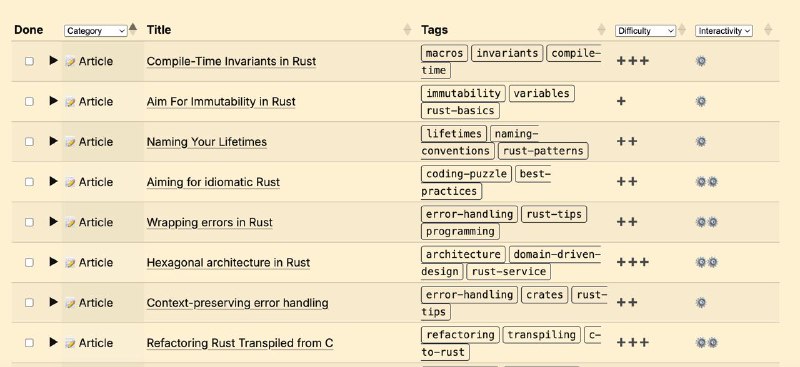
Task: Tick the Done checkbox for Wrapping errors in Rust
Action: point(29,222)
